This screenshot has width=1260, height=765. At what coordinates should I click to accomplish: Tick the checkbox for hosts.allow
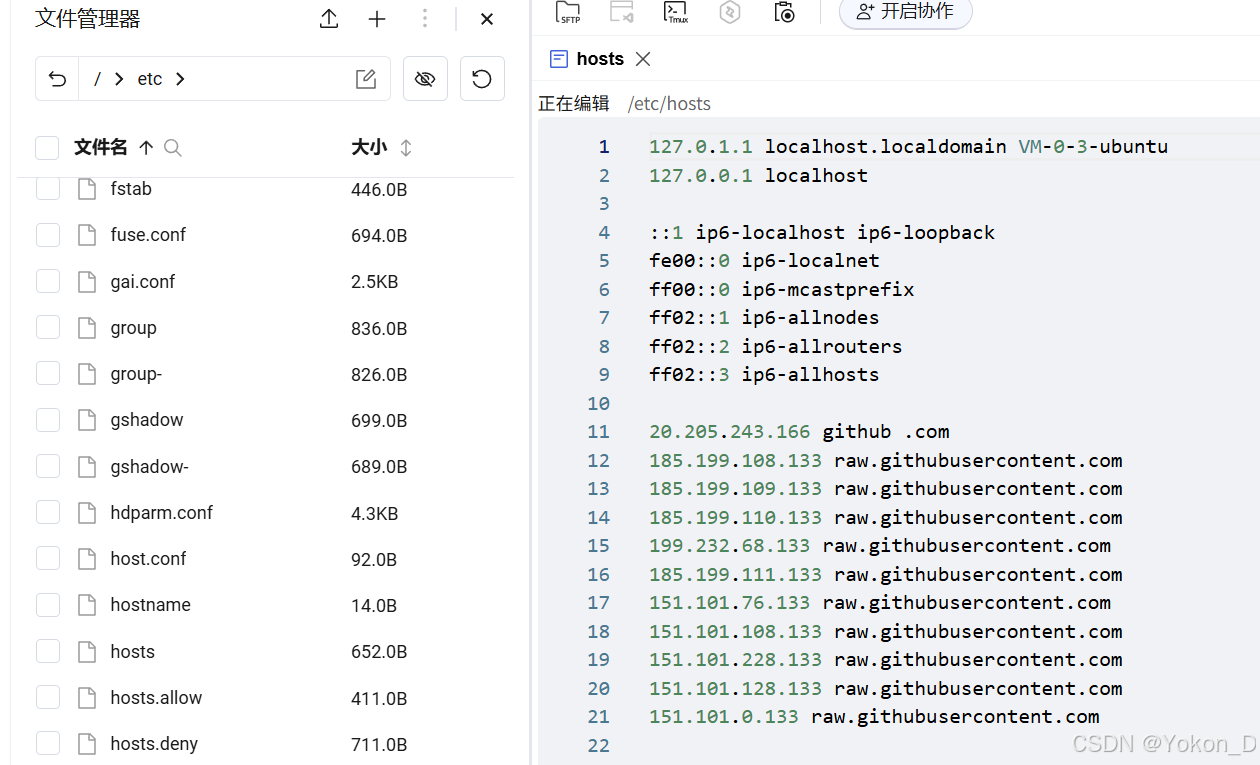pos(48,698)
